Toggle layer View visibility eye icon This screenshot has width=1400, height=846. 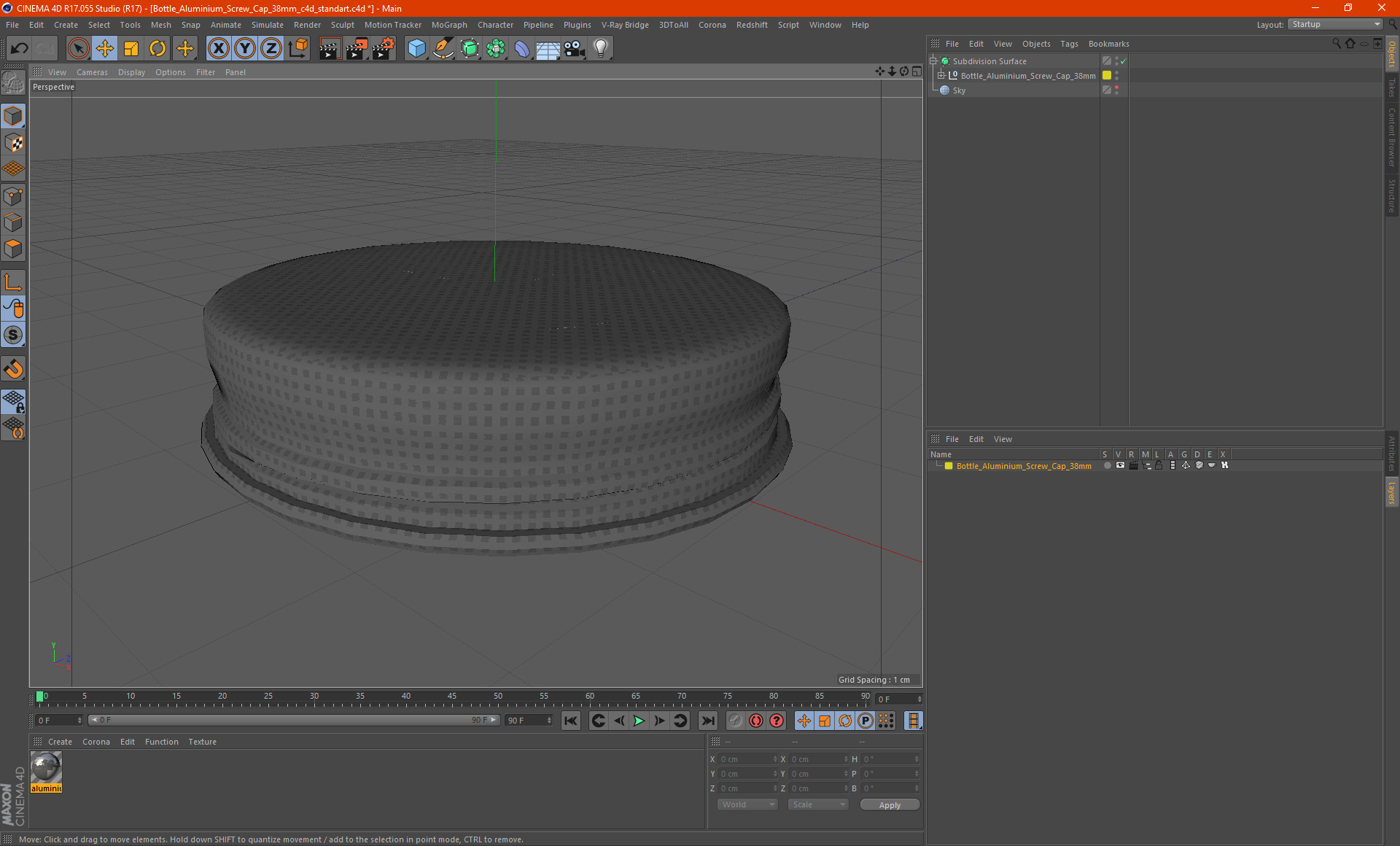coord(1120,465)
